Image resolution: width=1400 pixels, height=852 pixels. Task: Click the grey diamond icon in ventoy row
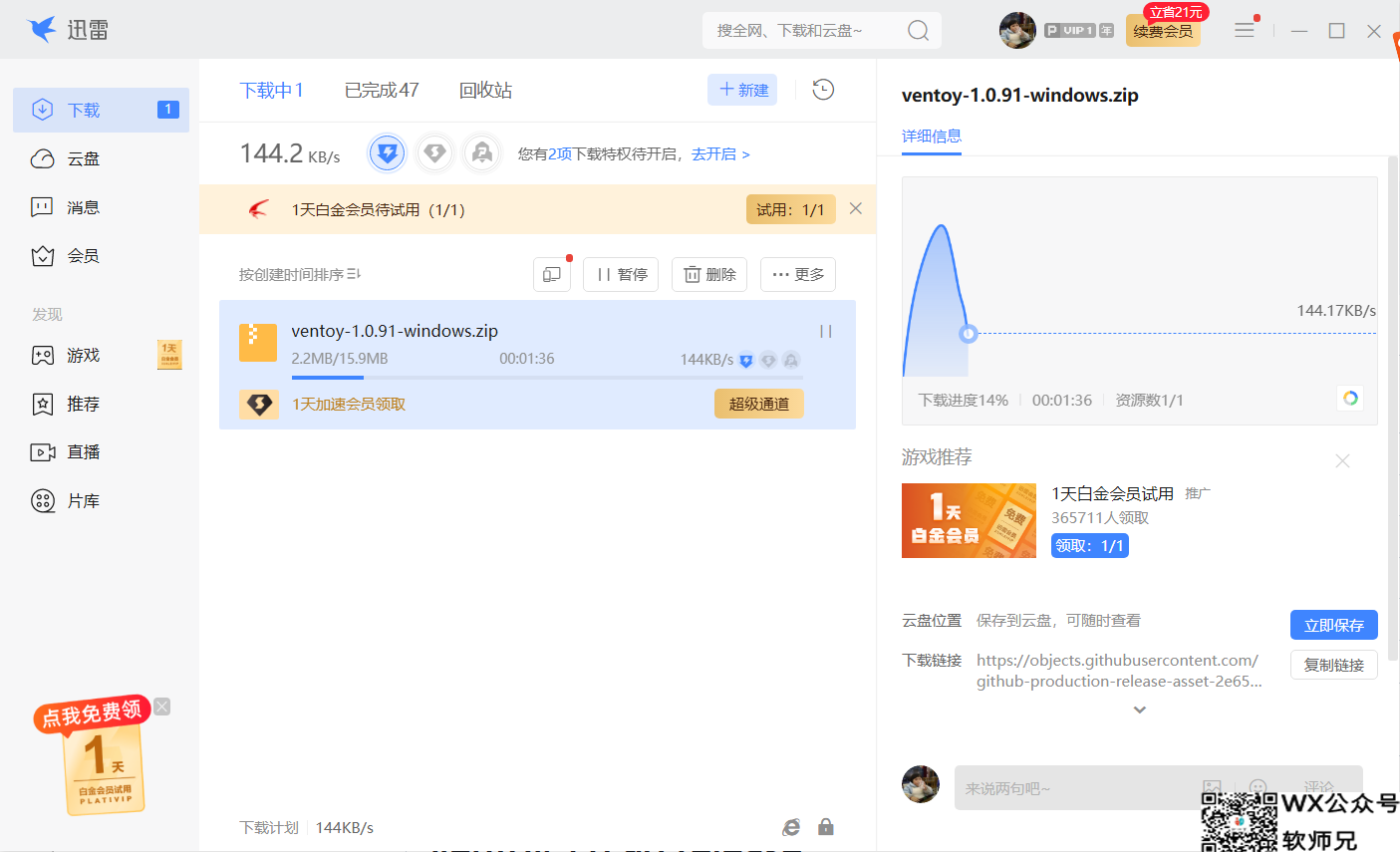tap(768, 360)
